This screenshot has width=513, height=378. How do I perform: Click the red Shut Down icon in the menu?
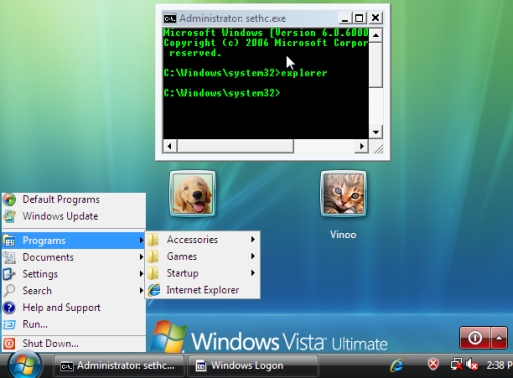[x=9, y=343]
